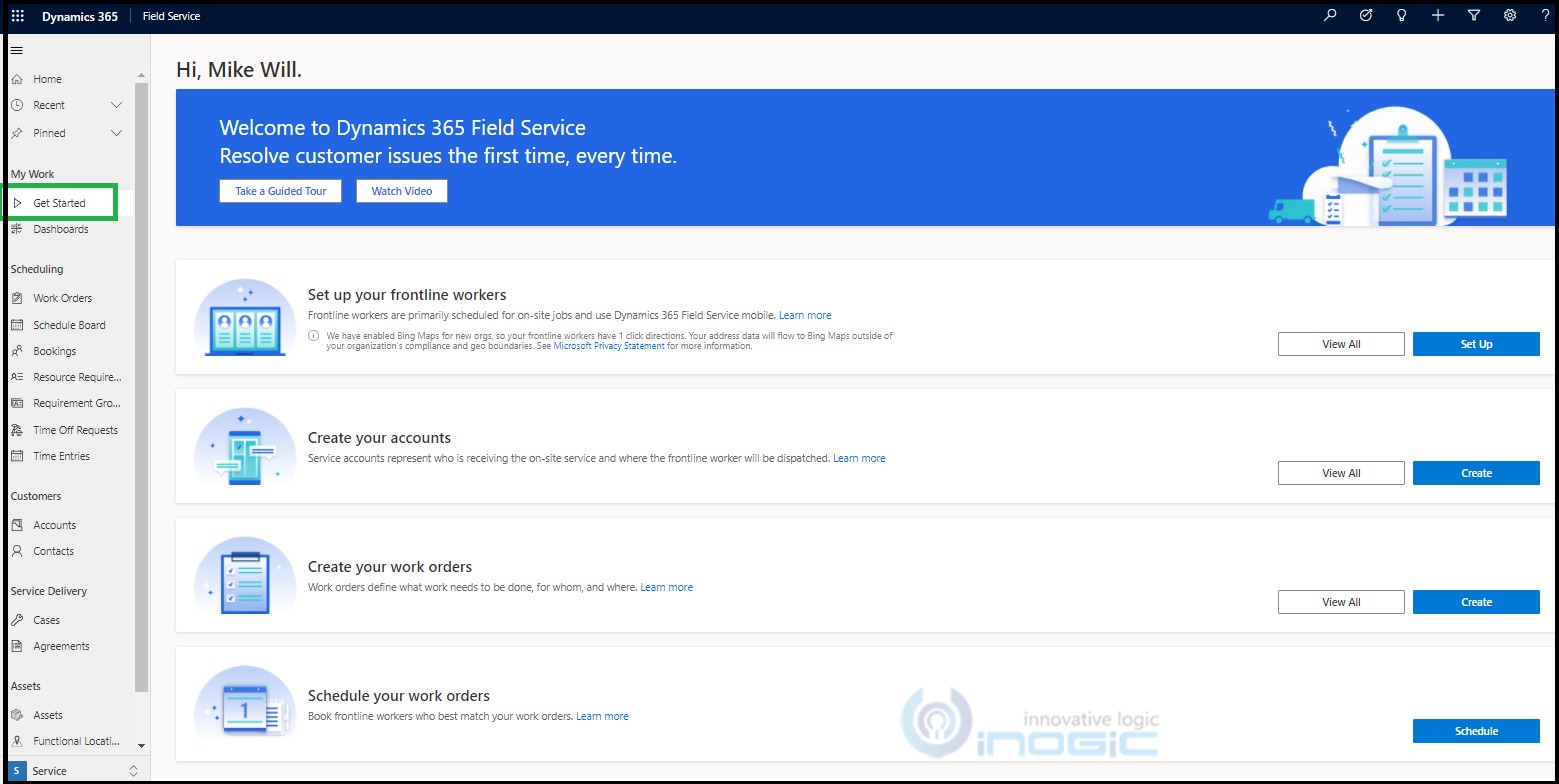This screenshot has width=1559, height=784.
Task: Open the settings gear icon
Action: tap(1510, 15)
